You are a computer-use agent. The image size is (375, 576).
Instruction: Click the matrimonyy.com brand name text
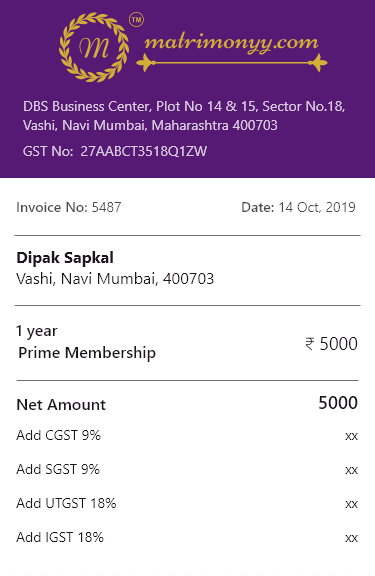231,44
